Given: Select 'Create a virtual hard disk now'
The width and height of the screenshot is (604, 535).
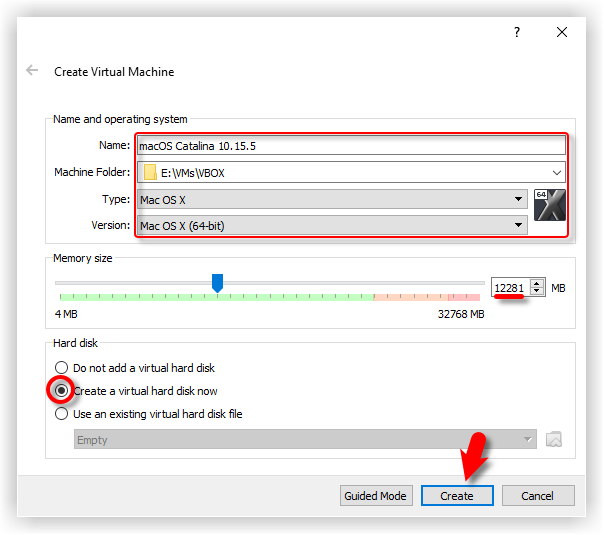Looking at the screenshot, I should [62, 391].
